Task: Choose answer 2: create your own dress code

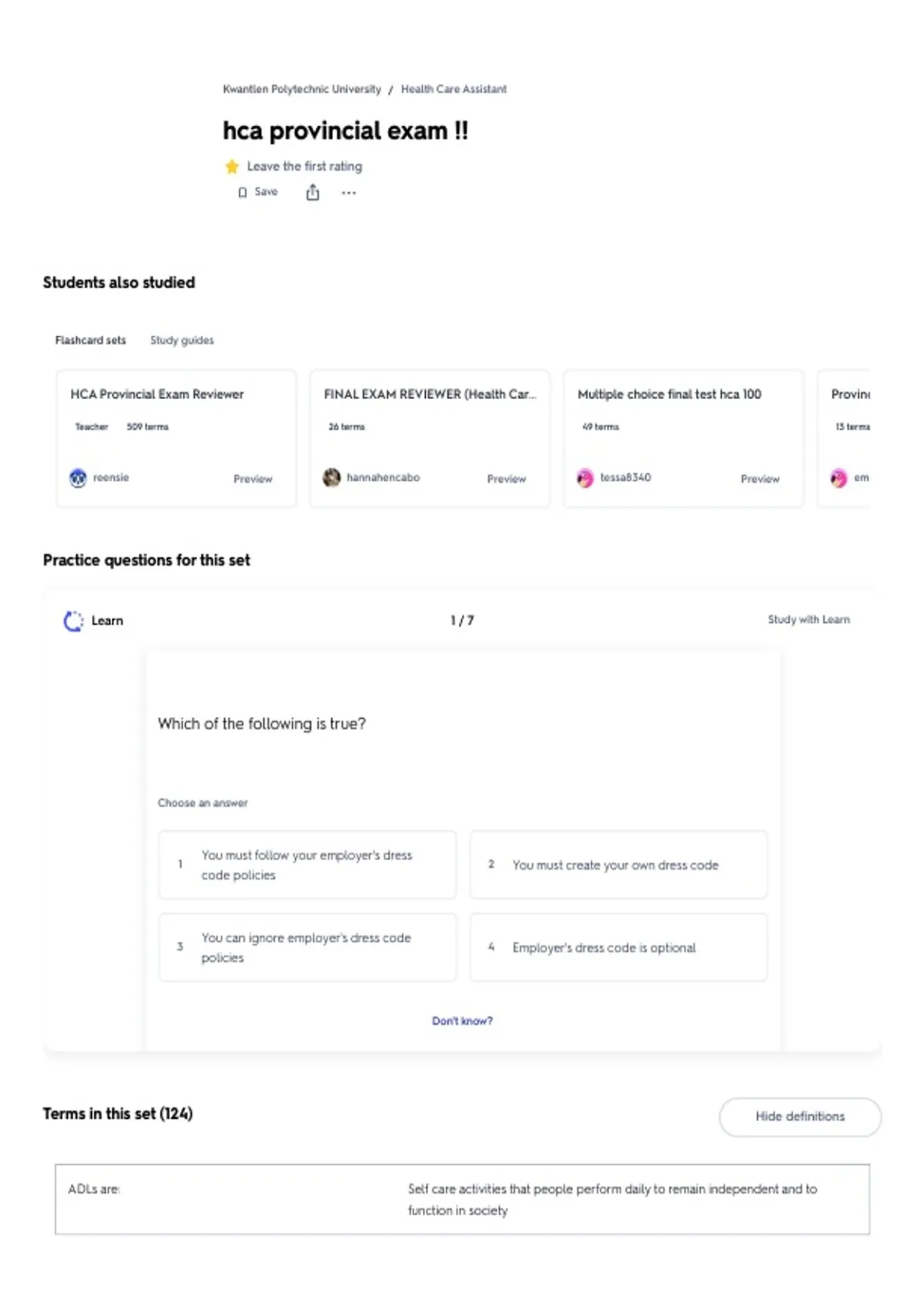Action: coord(618,865)
